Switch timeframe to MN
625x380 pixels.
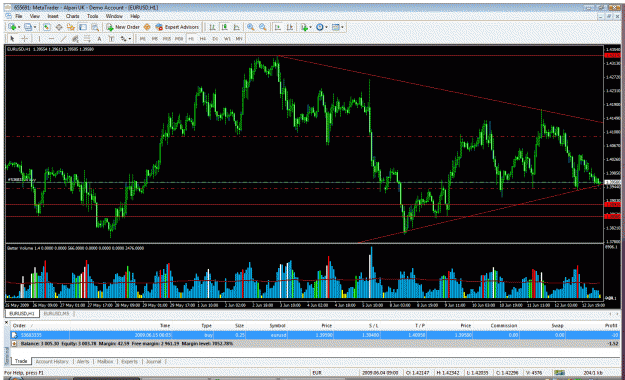coord(239,39)
